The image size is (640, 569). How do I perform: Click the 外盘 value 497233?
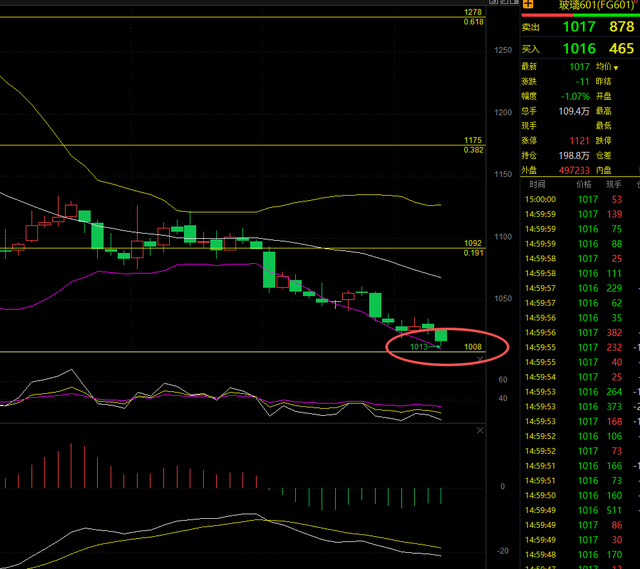point(574,170)
